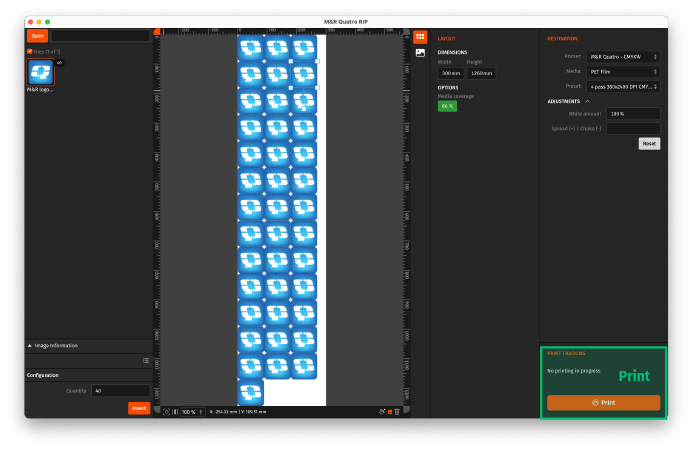Click the Insert button
The image size is (692, 450).
[139, 408]
